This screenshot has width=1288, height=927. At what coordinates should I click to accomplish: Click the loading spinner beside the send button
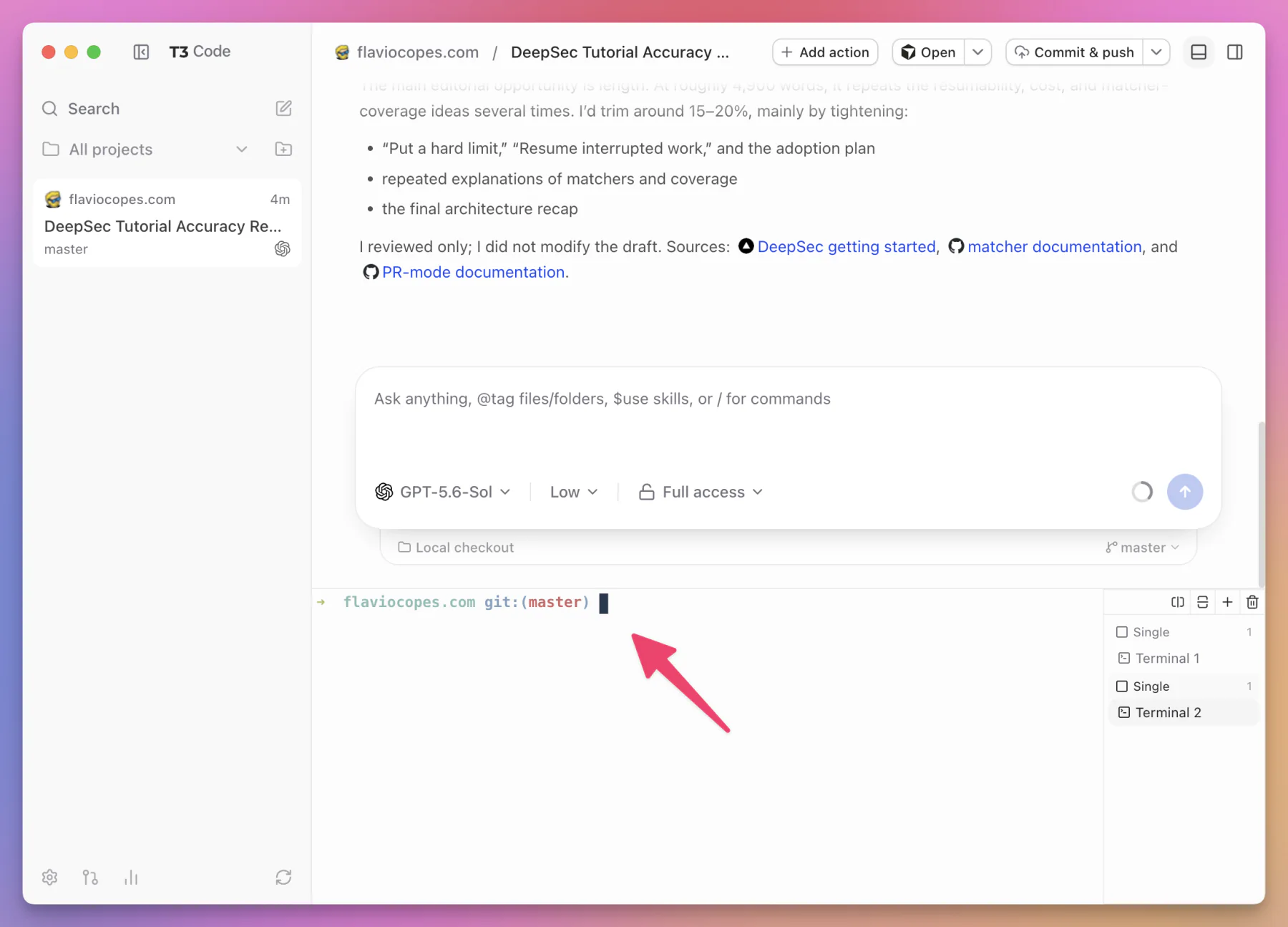point(1142,492)
